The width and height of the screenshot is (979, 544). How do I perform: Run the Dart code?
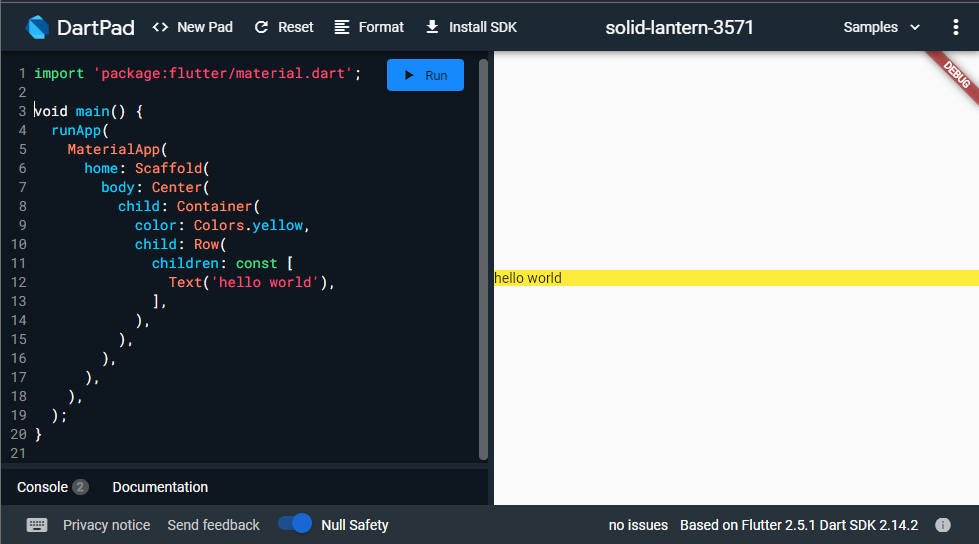pos(425,75)
